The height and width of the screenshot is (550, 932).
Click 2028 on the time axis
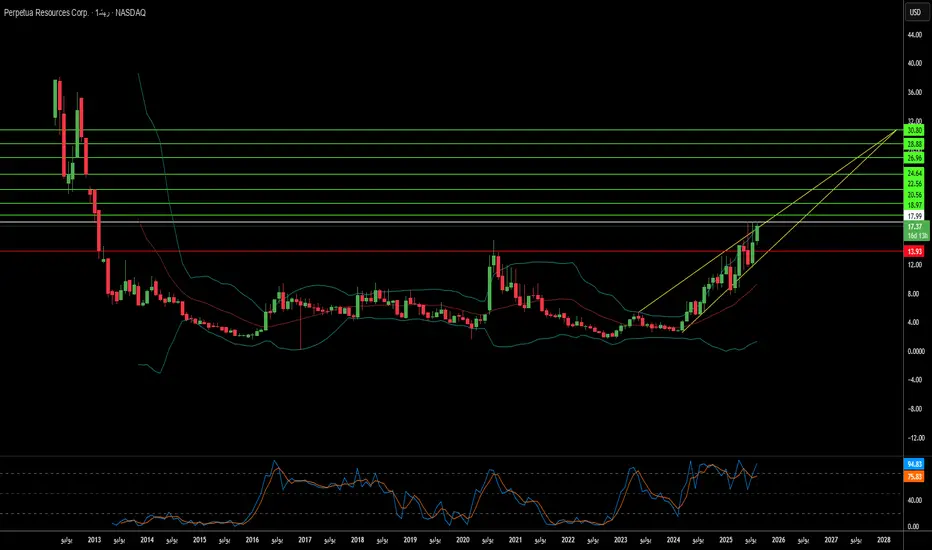click(884, 540)
